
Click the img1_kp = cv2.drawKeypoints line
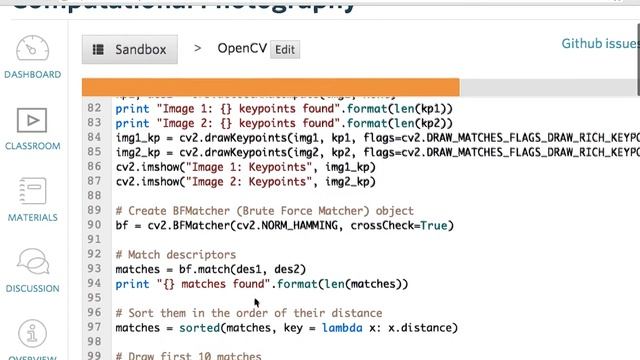(x=378, y=138)
